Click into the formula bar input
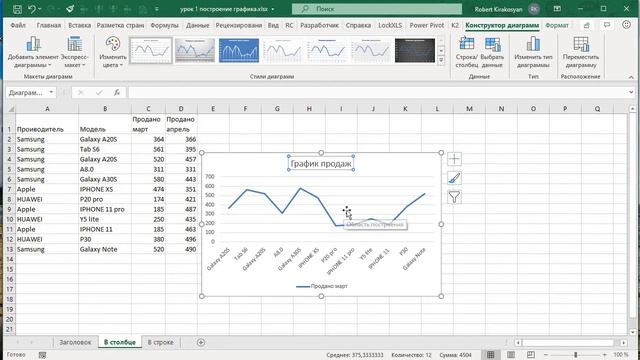Viewport: 640px width, 360px height. click(378, 93)
